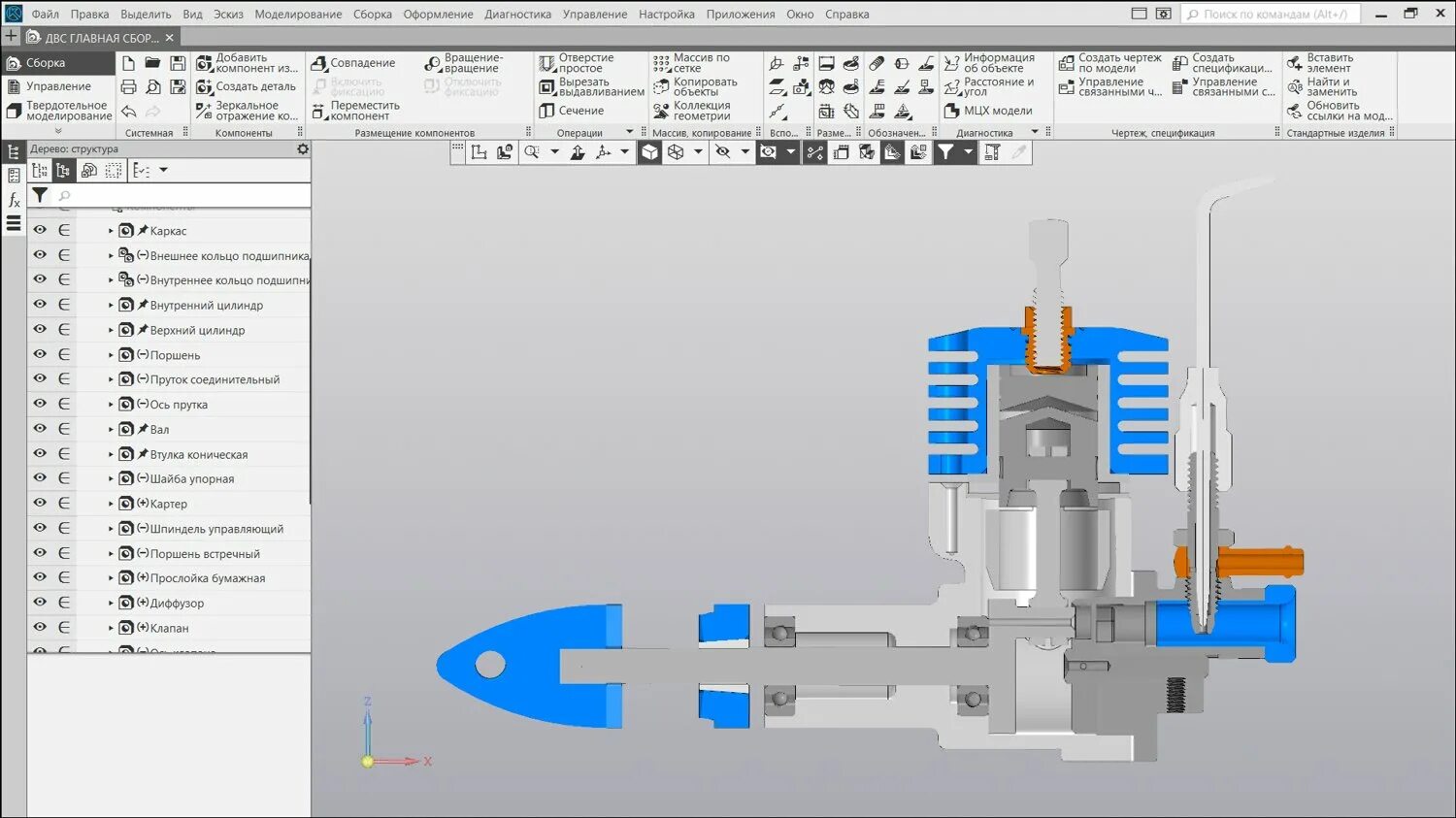Click Вставить элемент button

1320,63
